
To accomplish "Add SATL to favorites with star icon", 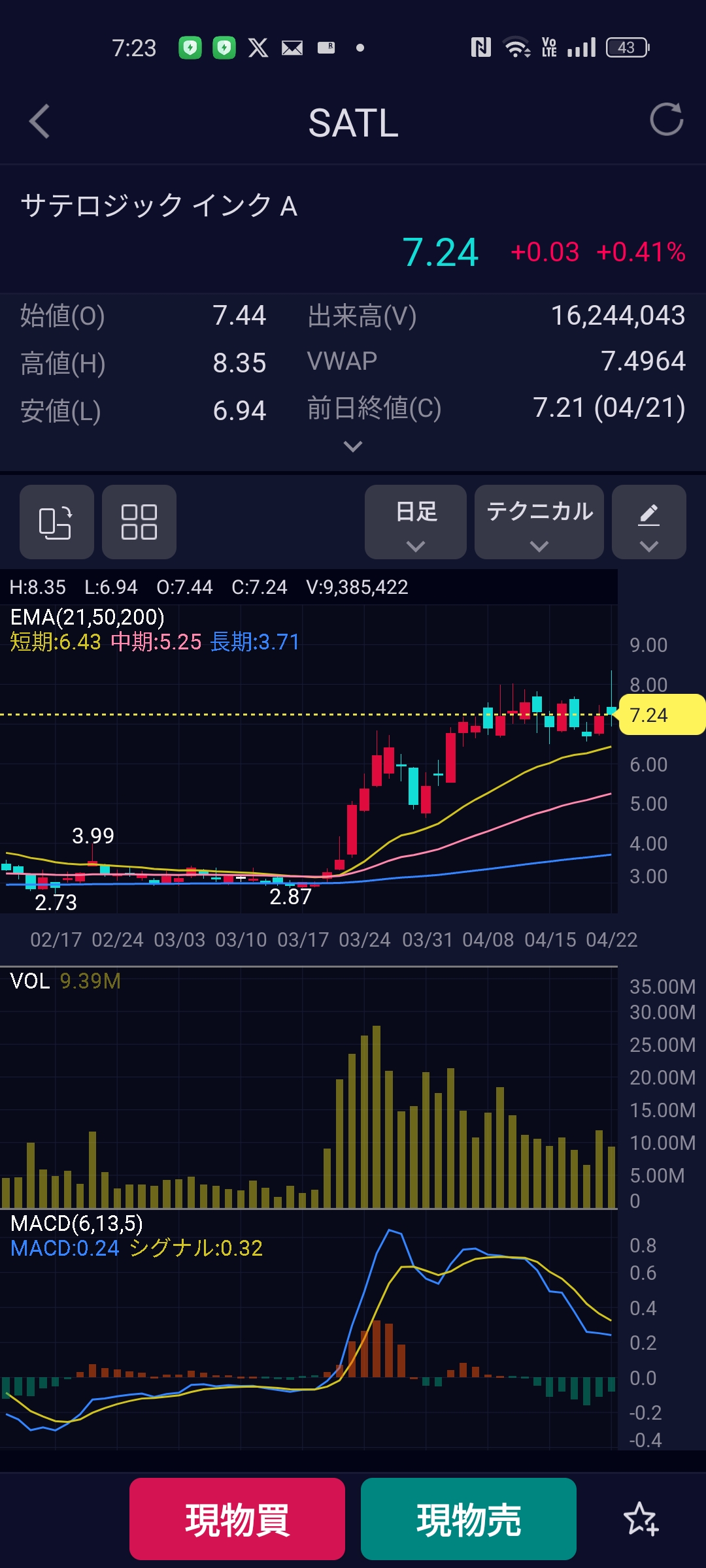I will coord(641,1519).
